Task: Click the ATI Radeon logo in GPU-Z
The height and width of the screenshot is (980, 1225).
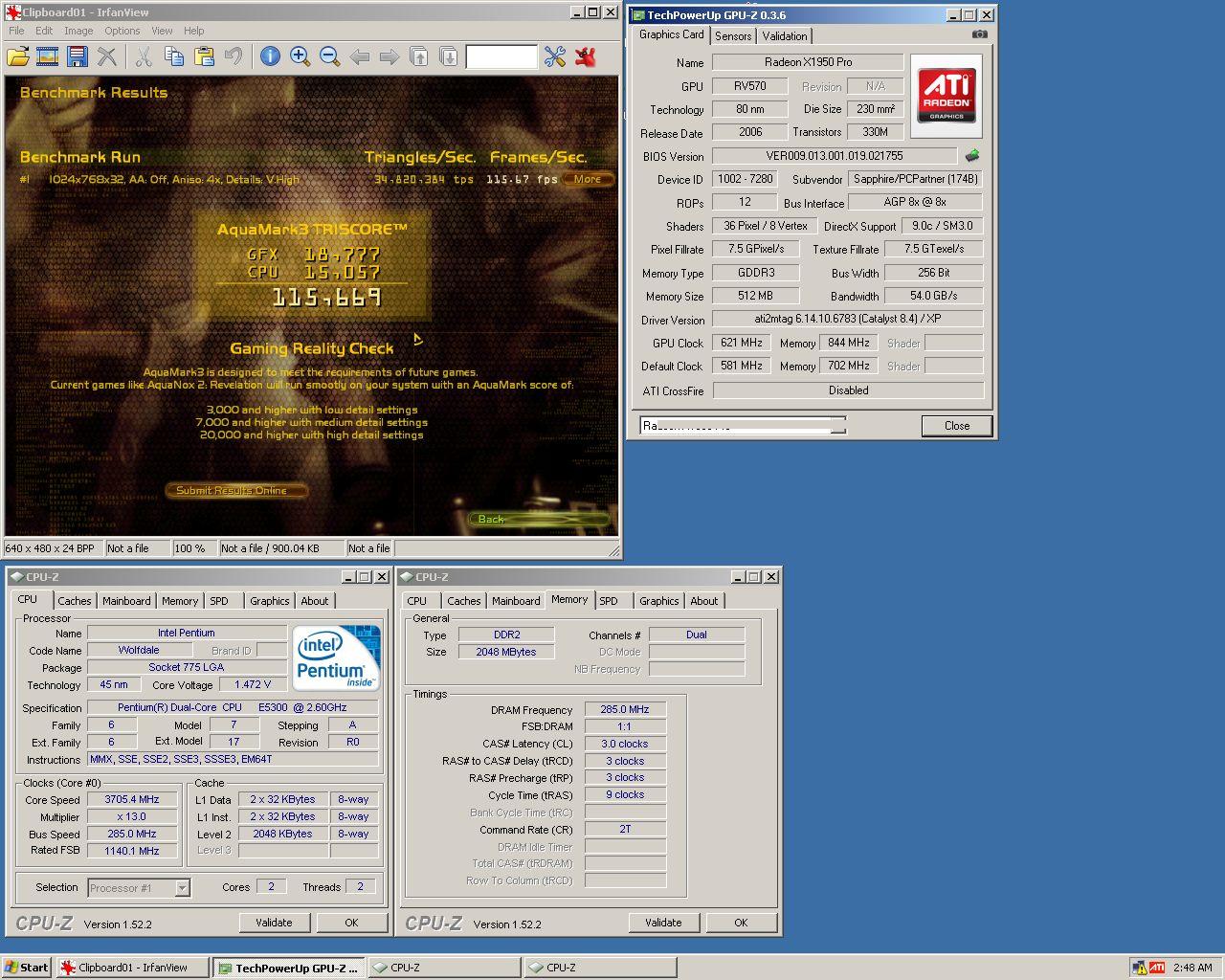Action: click(947, 96)
